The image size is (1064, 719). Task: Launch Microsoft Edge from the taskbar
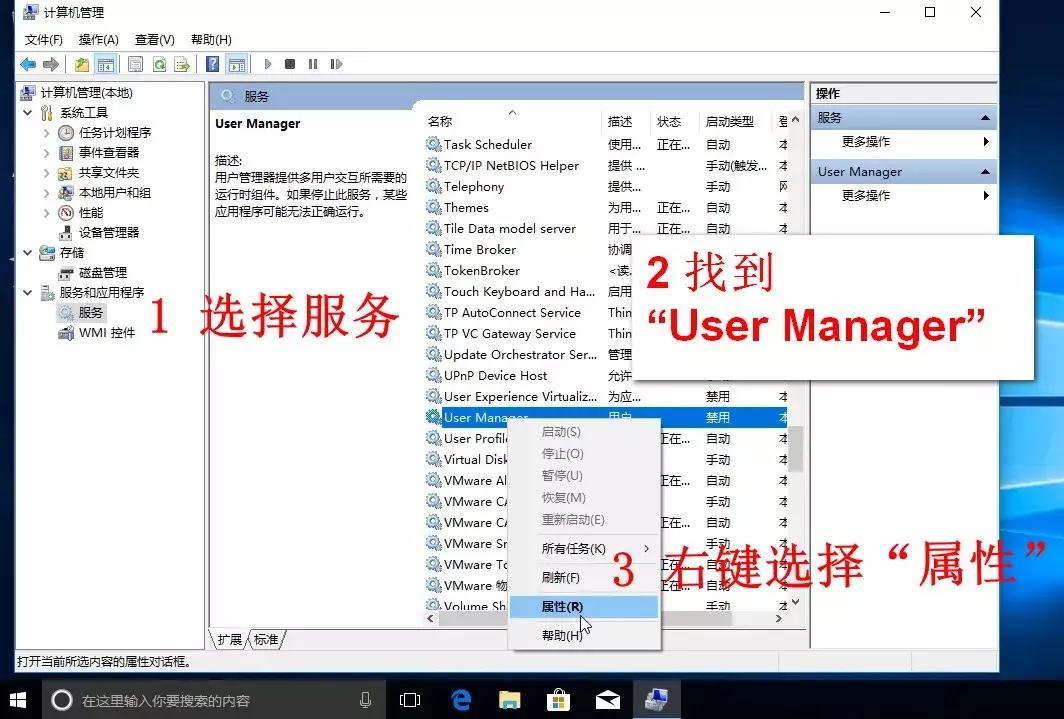tap(460, 699)
